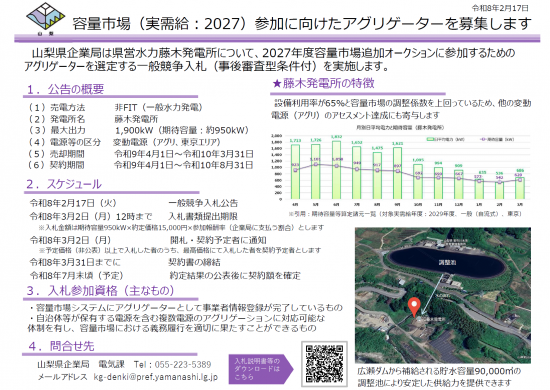The width and height of the screenshot is (550, 390).
Task: Click the text 一般競争入札公告
Action: coord(203,203)
